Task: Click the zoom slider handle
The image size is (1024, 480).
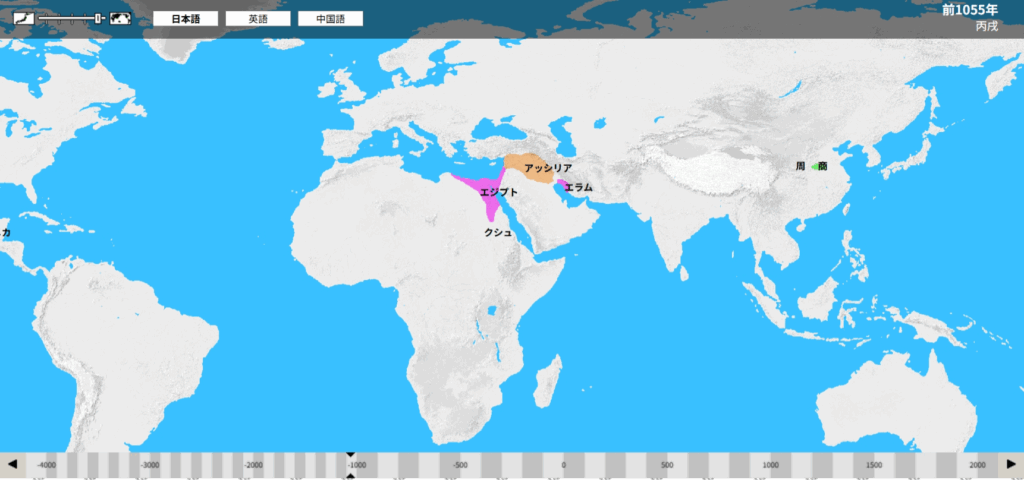Action: (x=99, y=18)
